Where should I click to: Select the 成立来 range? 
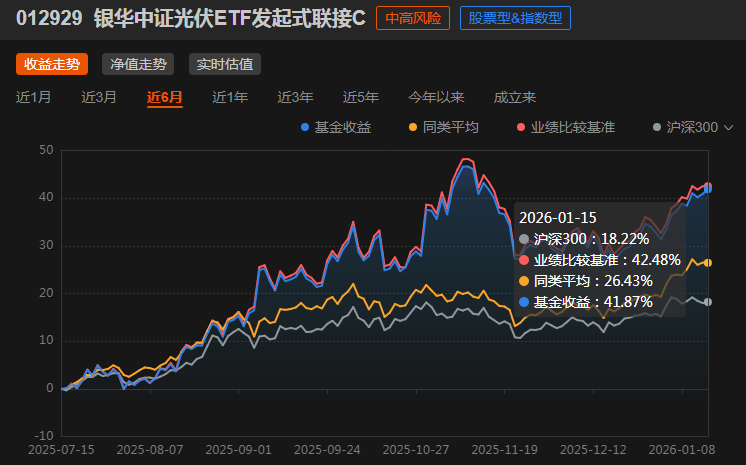tap(515, 97)
